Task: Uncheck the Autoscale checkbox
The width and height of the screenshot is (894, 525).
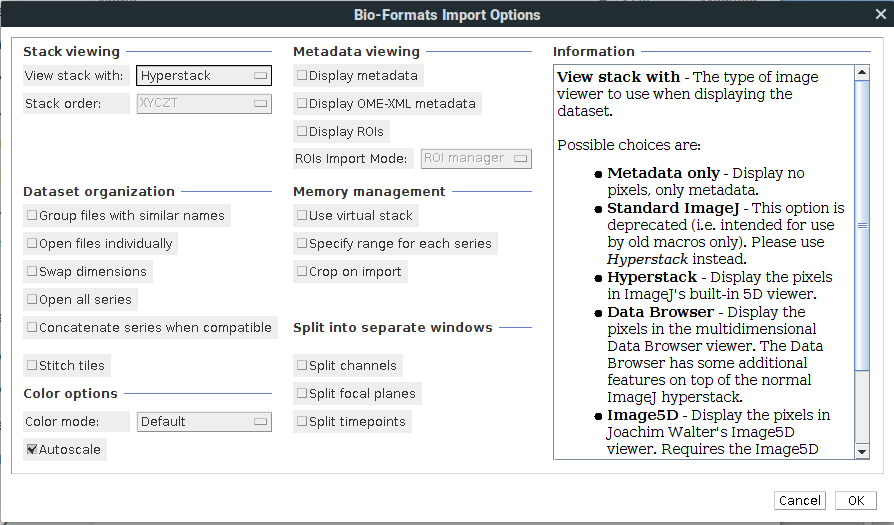Action: click(32, 450)
